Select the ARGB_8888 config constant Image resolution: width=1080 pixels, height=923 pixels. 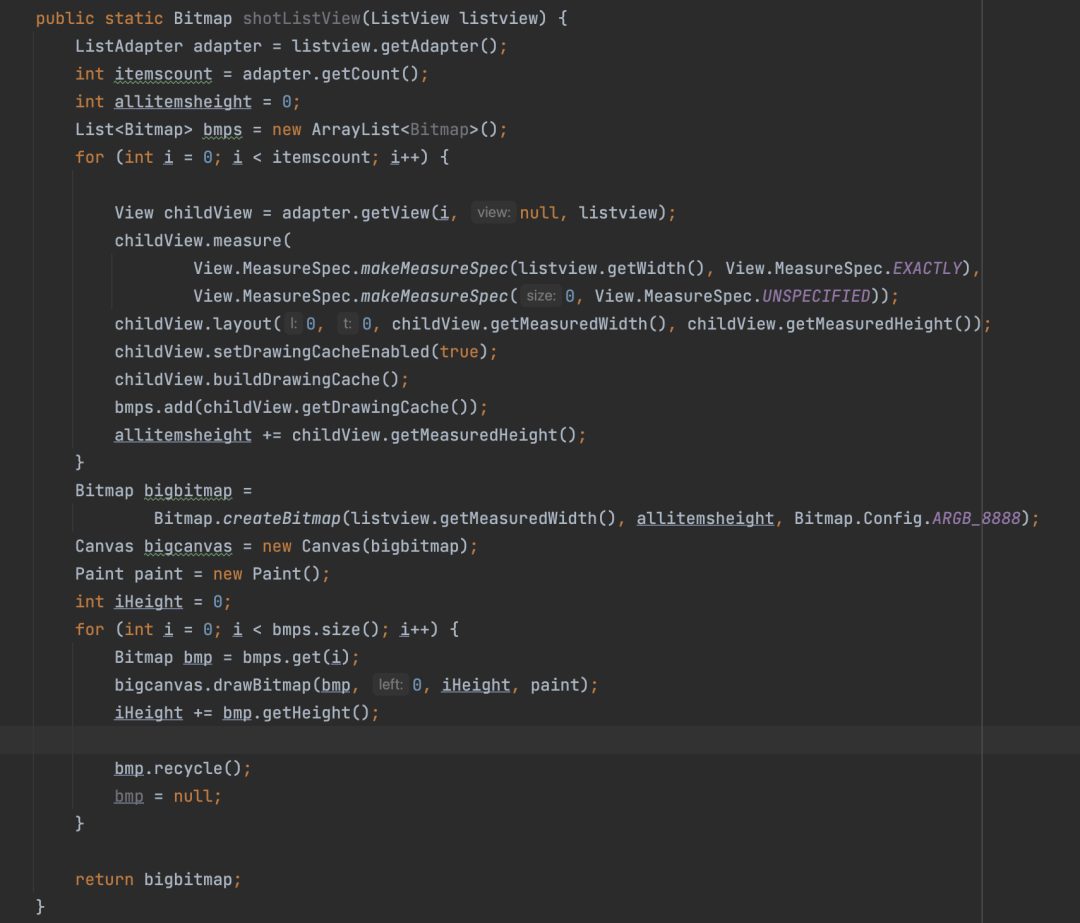pyautogui.click(x=976, y=519)
